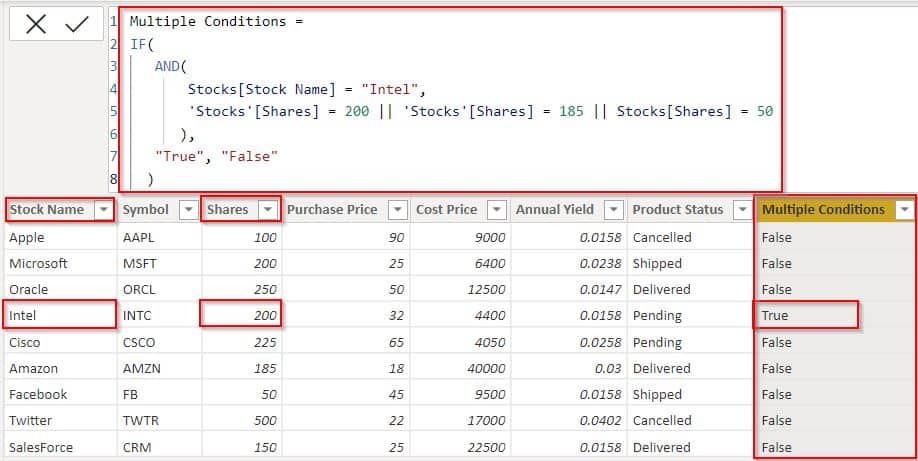The width and height of the screenshot is (918, 461).
Task: Open the Multiple Conditions column filter dropdown
Action: tap(905, 210)
